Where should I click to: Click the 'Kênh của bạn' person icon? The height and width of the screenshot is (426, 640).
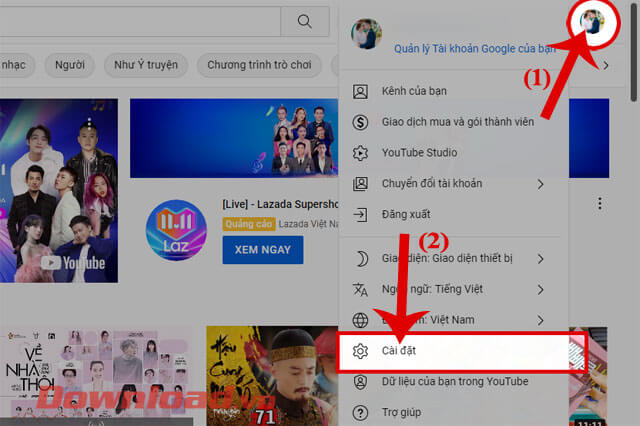click(360, 91)
